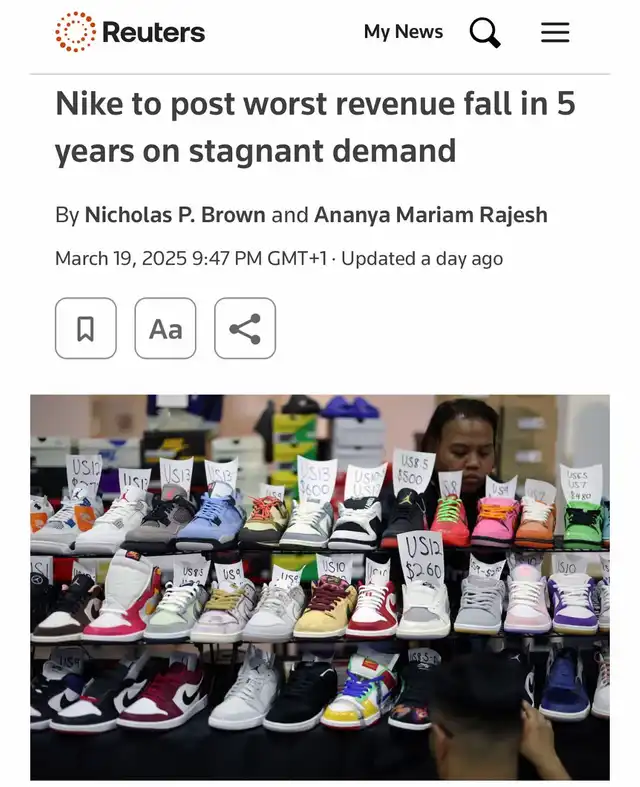The image size is (640, 787).
Task: Go to My News
Action: 404,32
